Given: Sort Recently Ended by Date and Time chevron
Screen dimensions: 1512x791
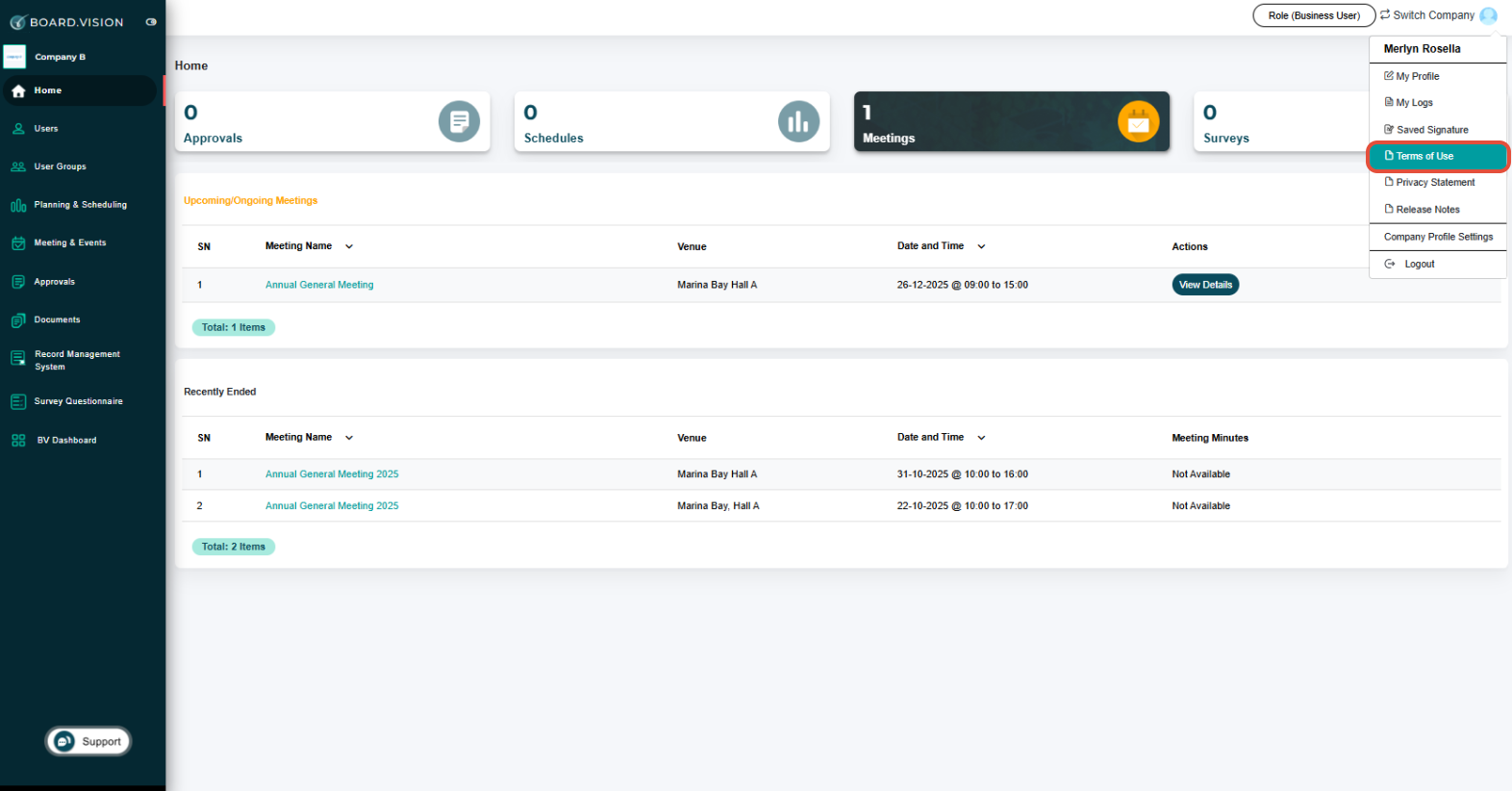Looking at the screenshot, I should 981,438.
